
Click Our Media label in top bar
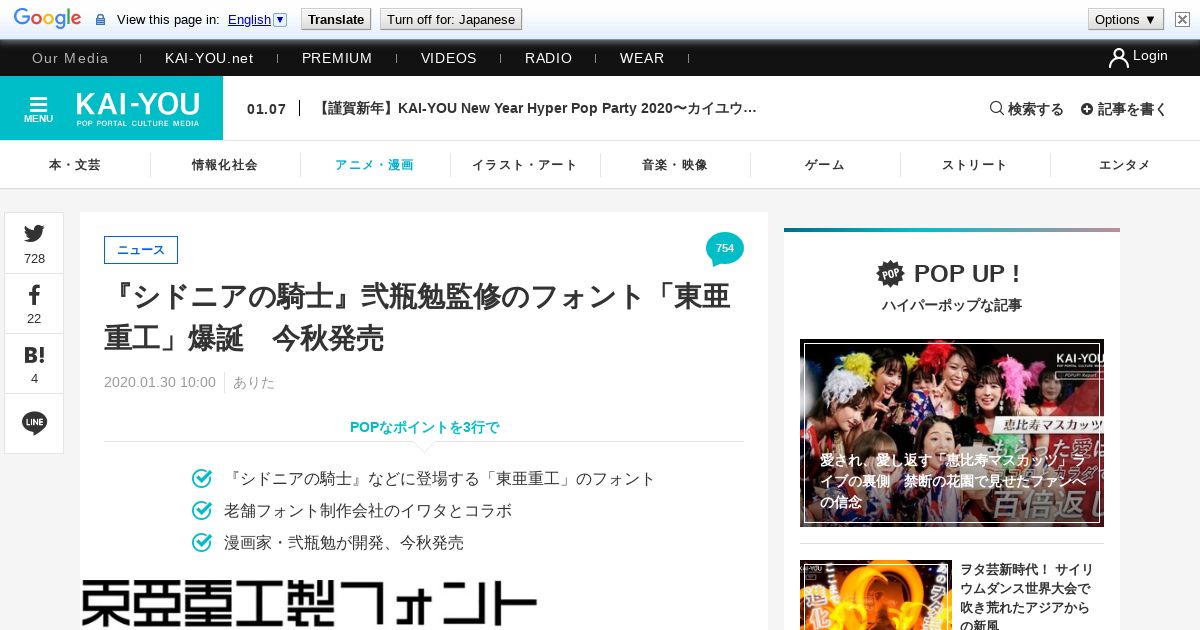coord(70,58)
